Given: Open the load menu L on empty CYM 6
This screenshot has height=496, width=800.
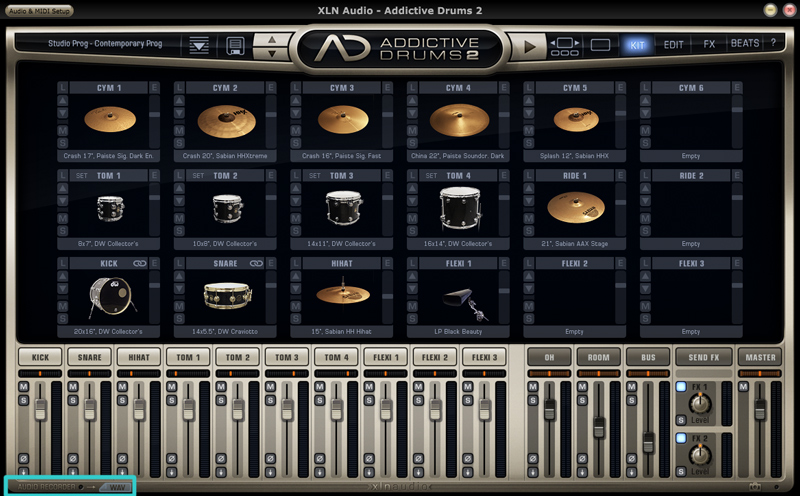Looking at the screenshot, I should click(645, 88).
